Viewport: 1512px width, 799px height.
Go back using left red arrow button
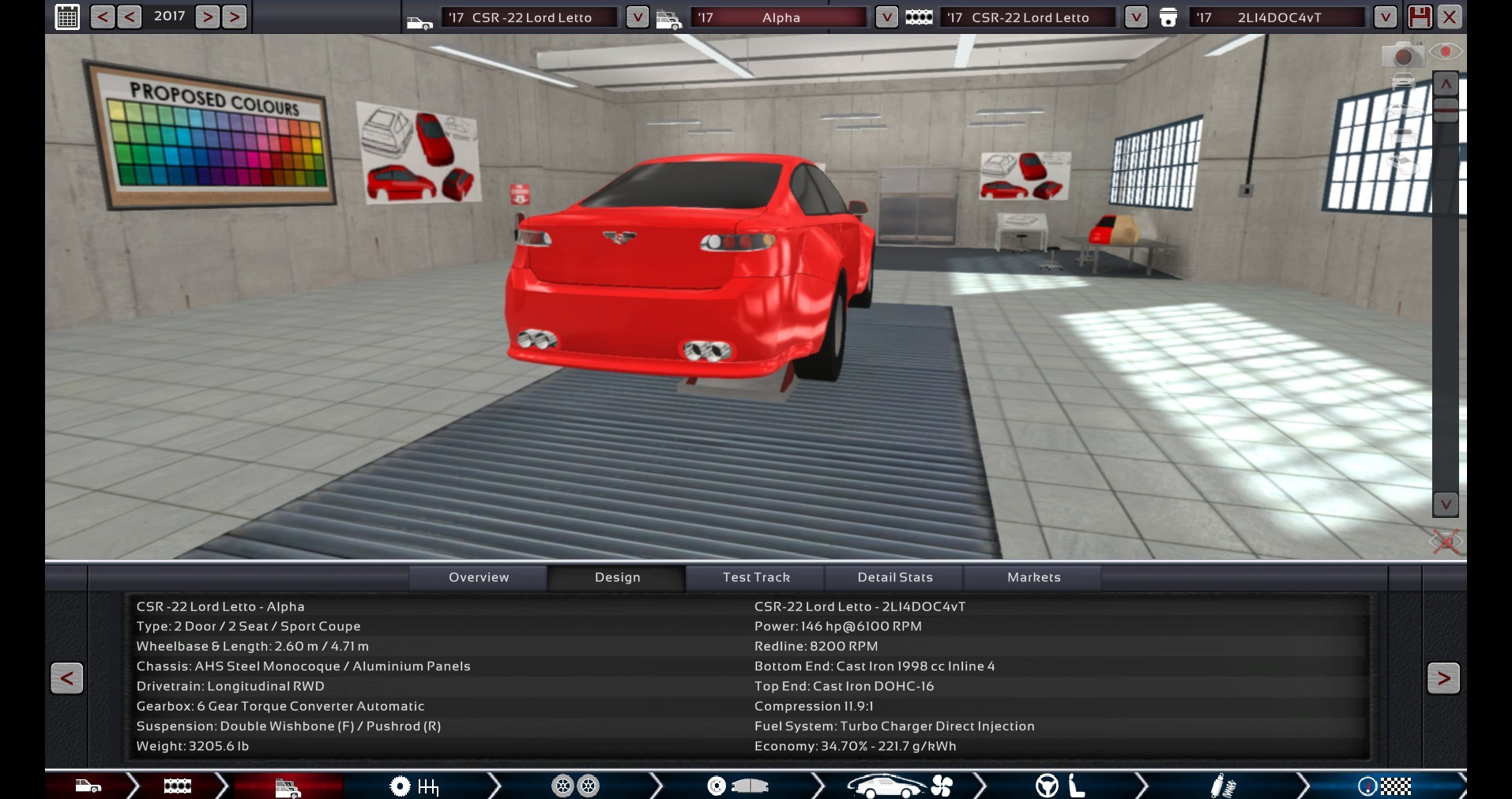pyautogui.click(x=67, y=677)
